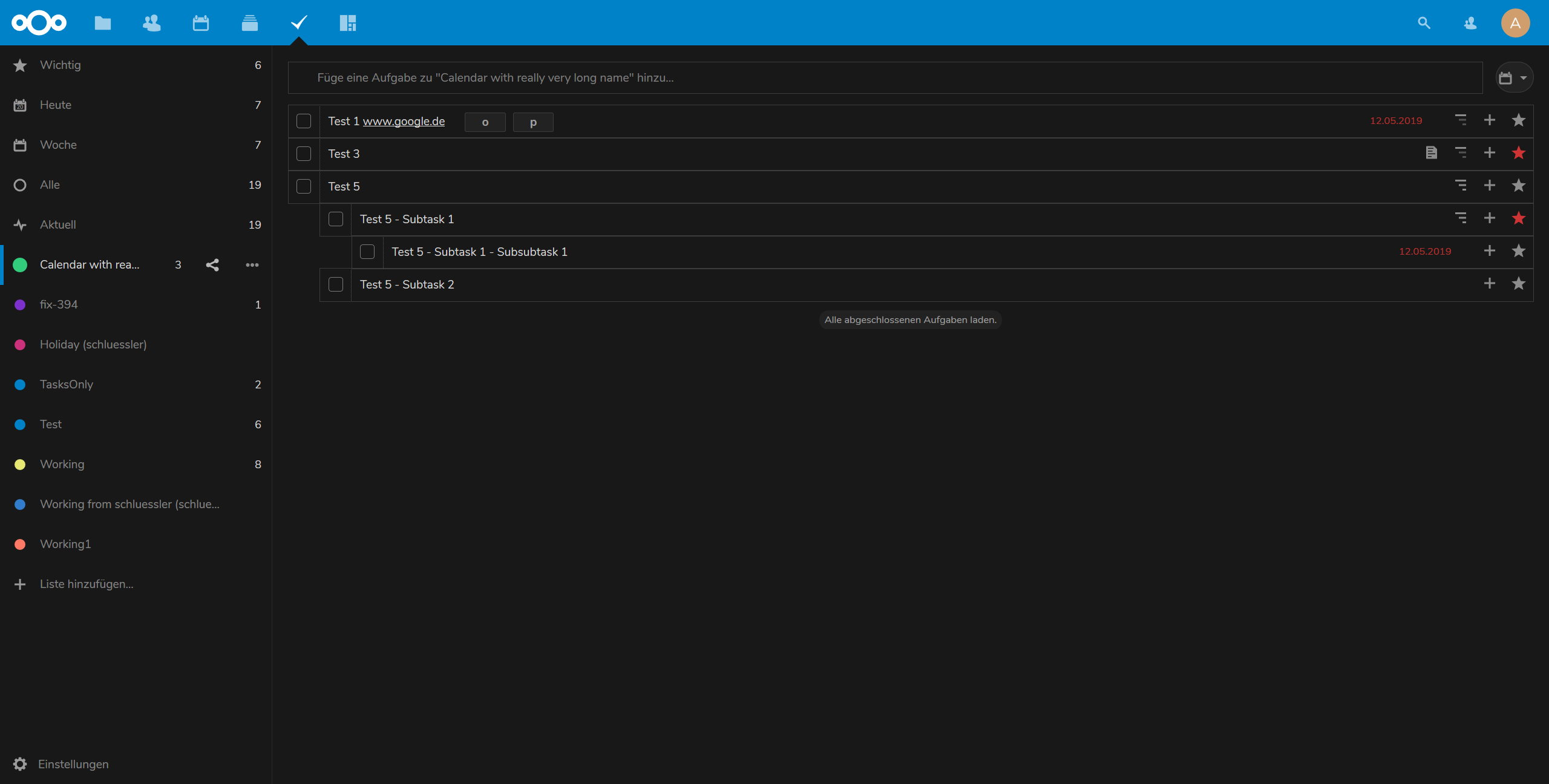This screenshot has width=1549, height=784.
Task: Complete Test 5 - Subtask 1 checkbox
Action: pyautogui.click(x=336, y=219)
